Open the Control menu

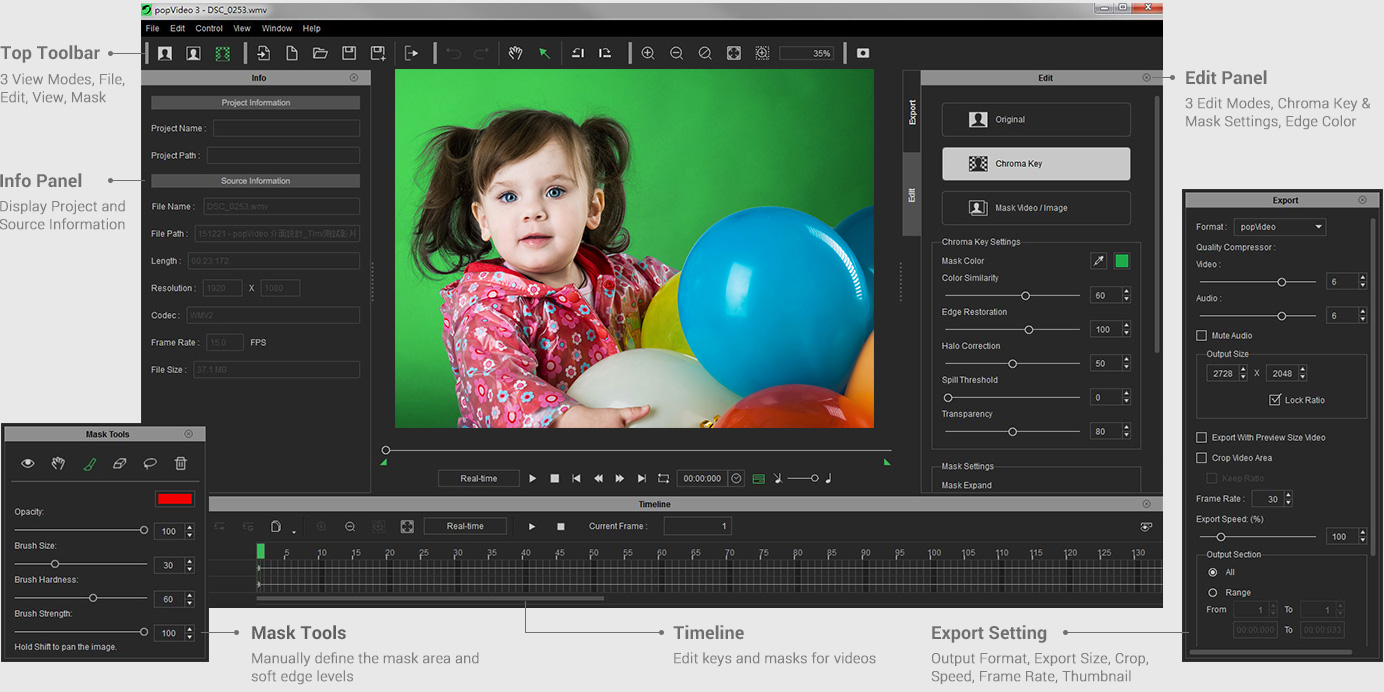(209, 29)
